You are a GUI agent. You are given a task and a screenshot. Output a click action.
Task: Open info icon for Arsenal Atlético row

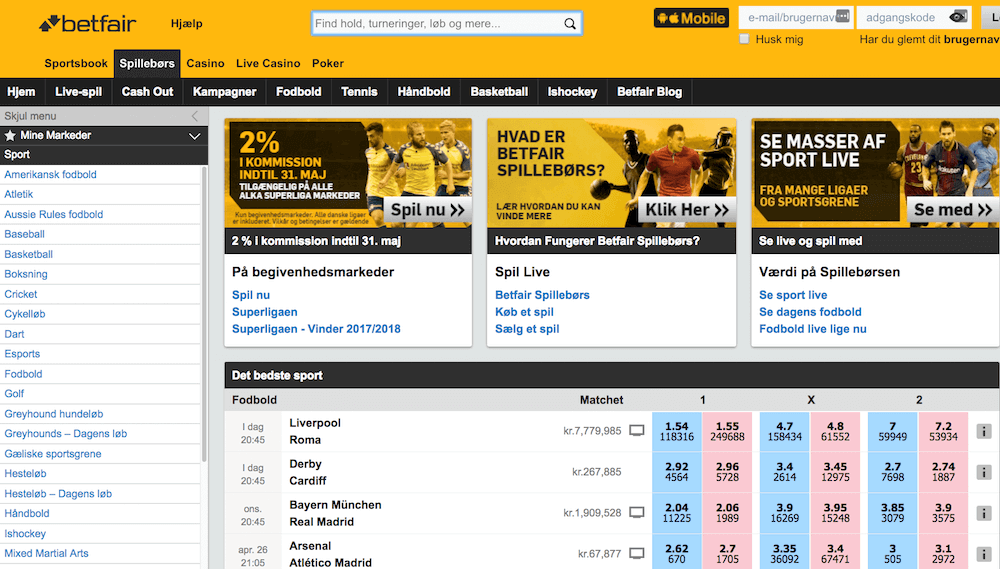(984, 554)
